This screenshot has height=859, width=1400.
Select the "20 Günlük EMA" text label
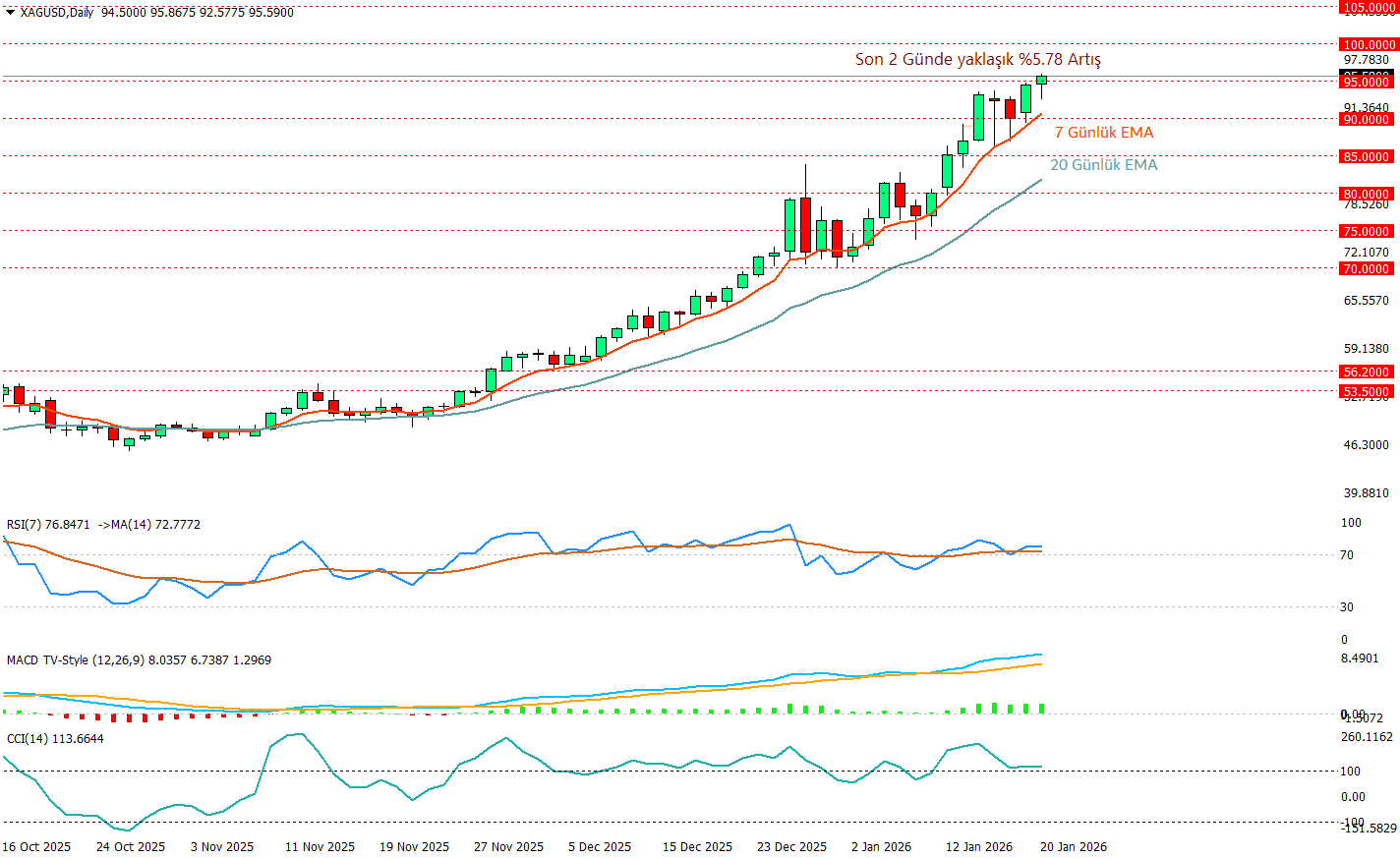[x=1103, y=165]
